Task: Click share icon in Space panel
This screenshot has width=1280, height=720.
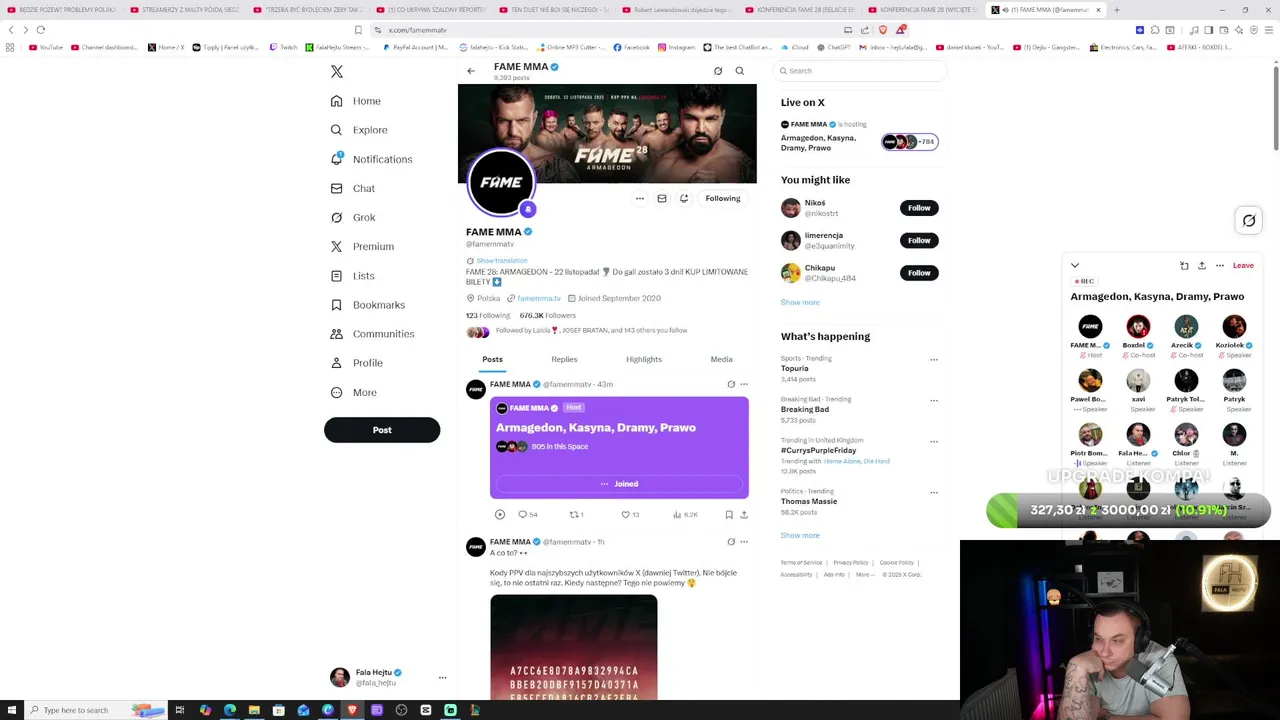Action: coord(1202,266)
